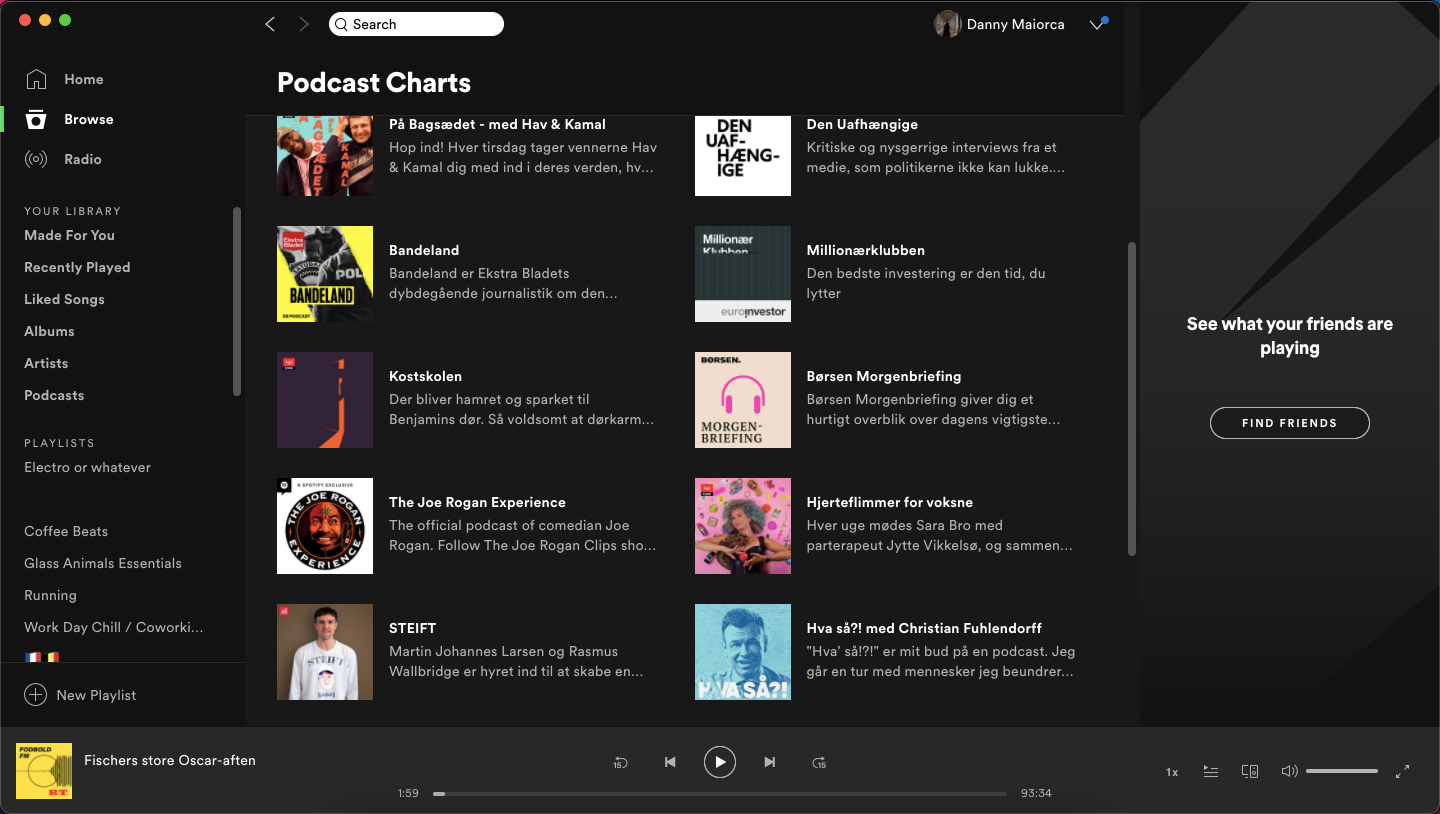This screenshot has width=1440, height=814.
Task: Select the Running playlist
Action: click(50, 595)
